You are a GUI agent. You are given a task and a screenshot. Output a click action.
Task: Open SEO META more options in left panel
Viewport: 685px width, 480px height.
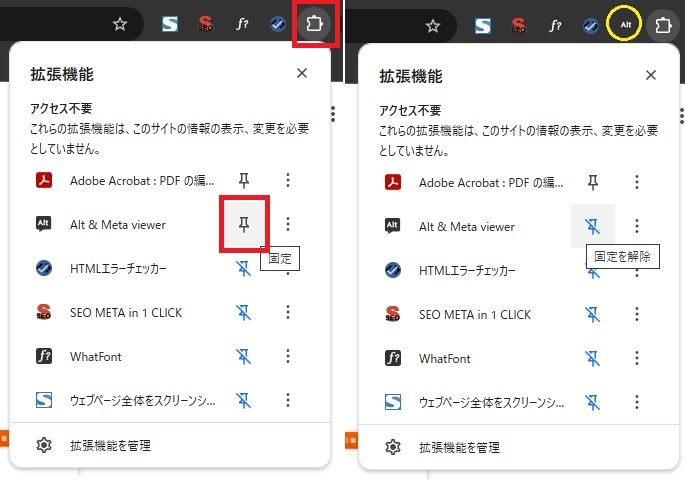(288, 312)
